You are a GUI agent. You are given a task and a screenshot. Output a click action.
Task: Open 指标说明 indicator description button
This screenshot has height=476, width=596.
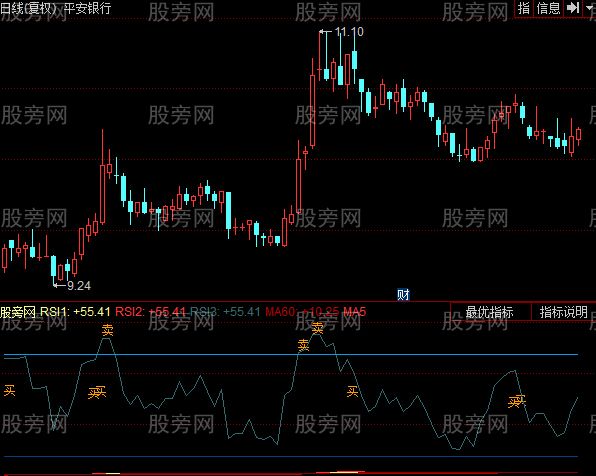tap(563, 312)
